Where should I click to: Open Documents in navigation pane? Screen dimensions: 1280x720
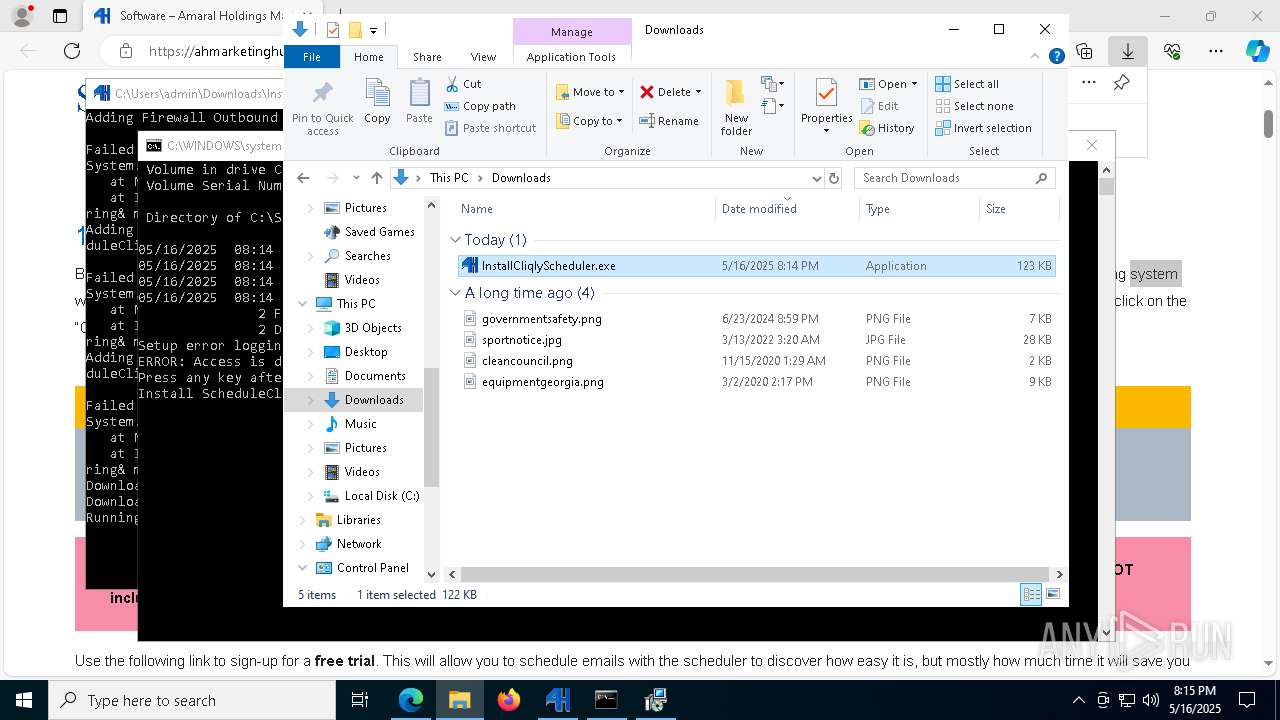(x=375, y=376)
